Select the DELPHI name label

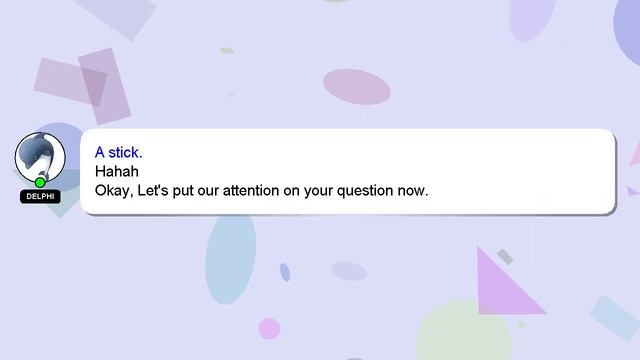(40, 197)
